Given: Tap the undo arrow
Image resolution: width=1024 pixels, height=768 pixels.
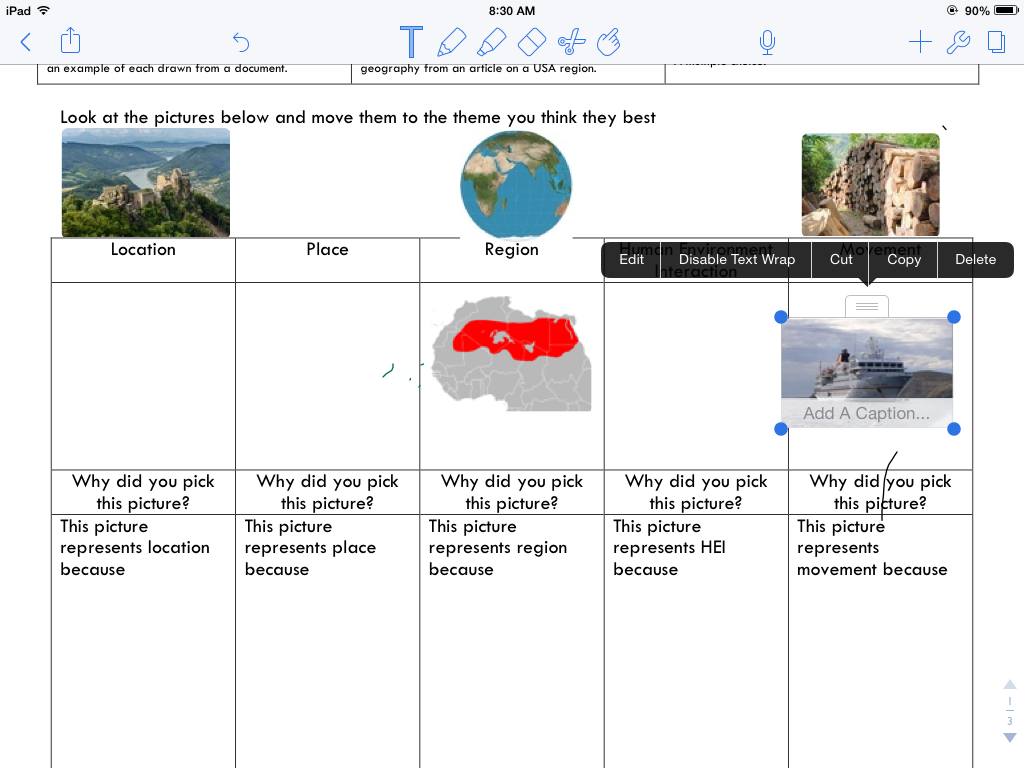Looking at the screenshot, I should [x=241, y=42].
